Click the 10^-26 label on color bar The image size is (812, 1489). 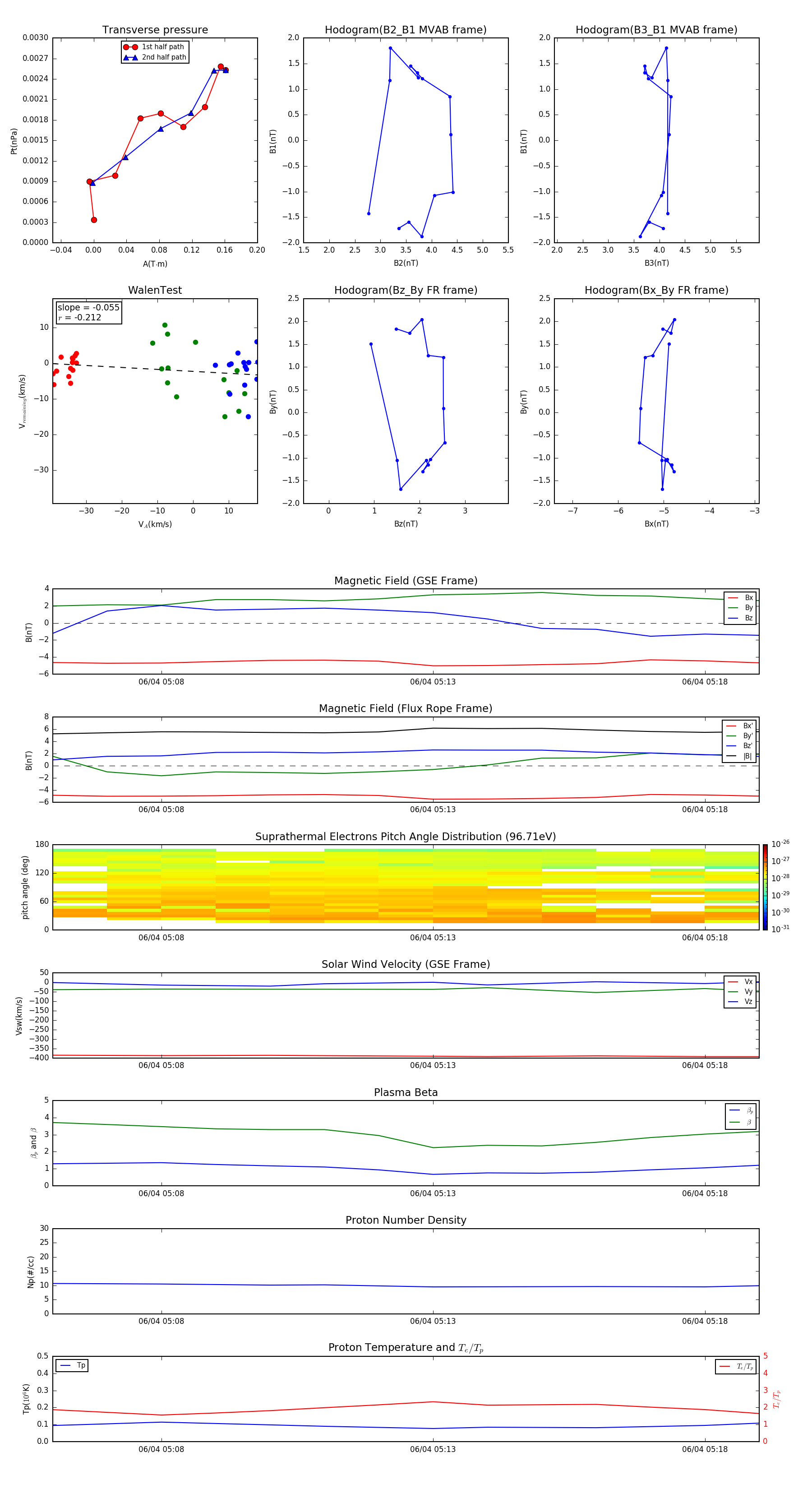pyautogui.click(x=780, y=844)
